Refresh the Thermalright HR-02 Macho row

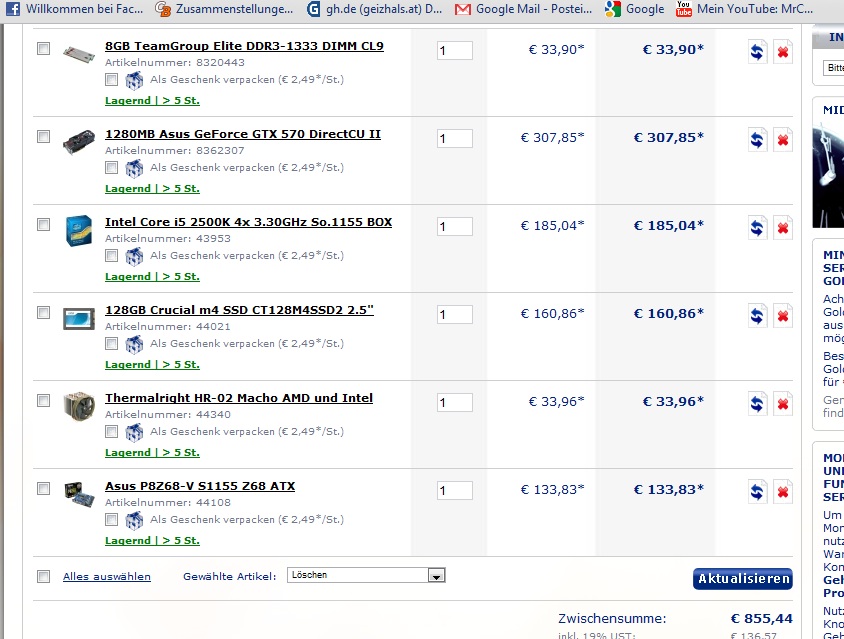coord(757,404)
